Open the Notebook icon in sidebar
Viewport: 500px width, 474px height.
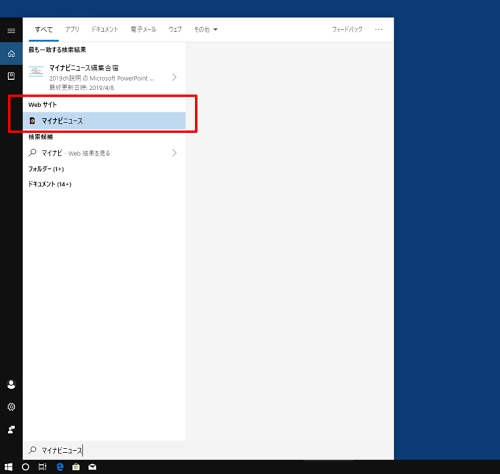pyautogui.click(x=11, y=76)
